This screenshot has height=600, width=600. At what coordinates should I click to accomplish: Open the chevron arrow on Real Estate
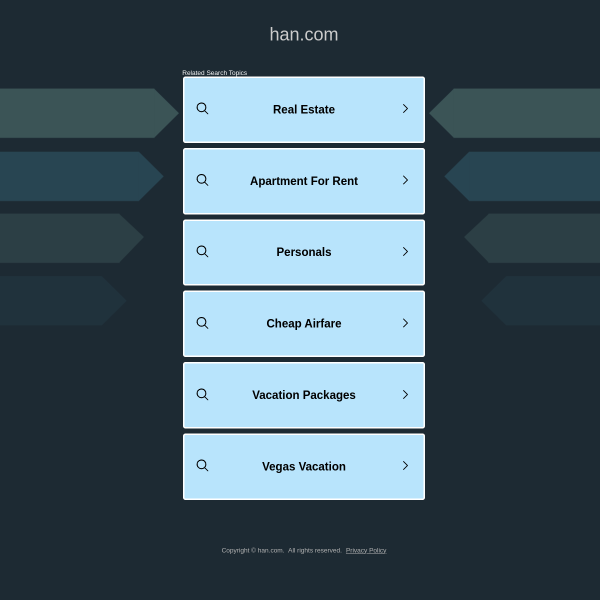pyautogui.click(x=405, y=109)
